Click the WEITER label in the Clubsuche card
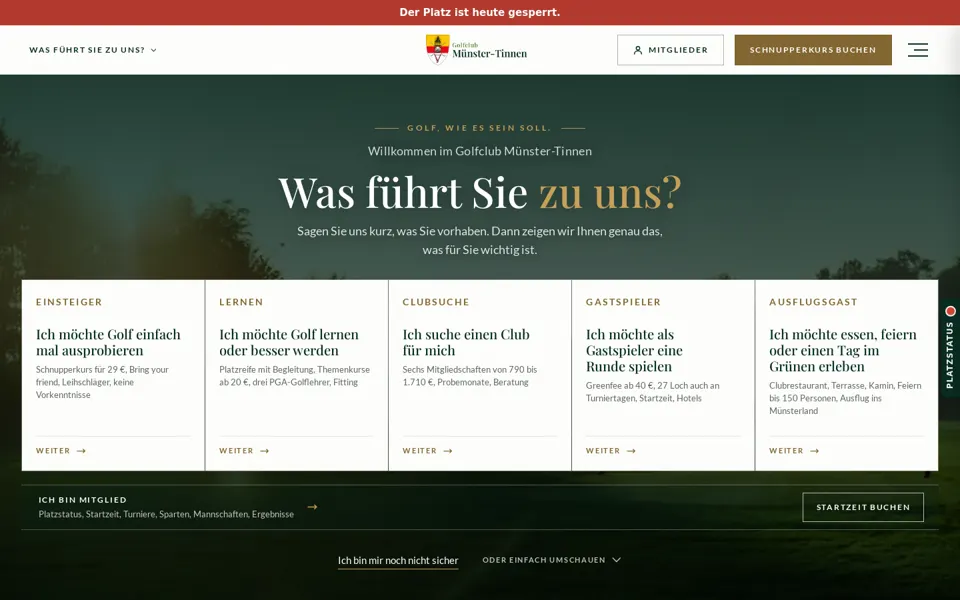 420,451
